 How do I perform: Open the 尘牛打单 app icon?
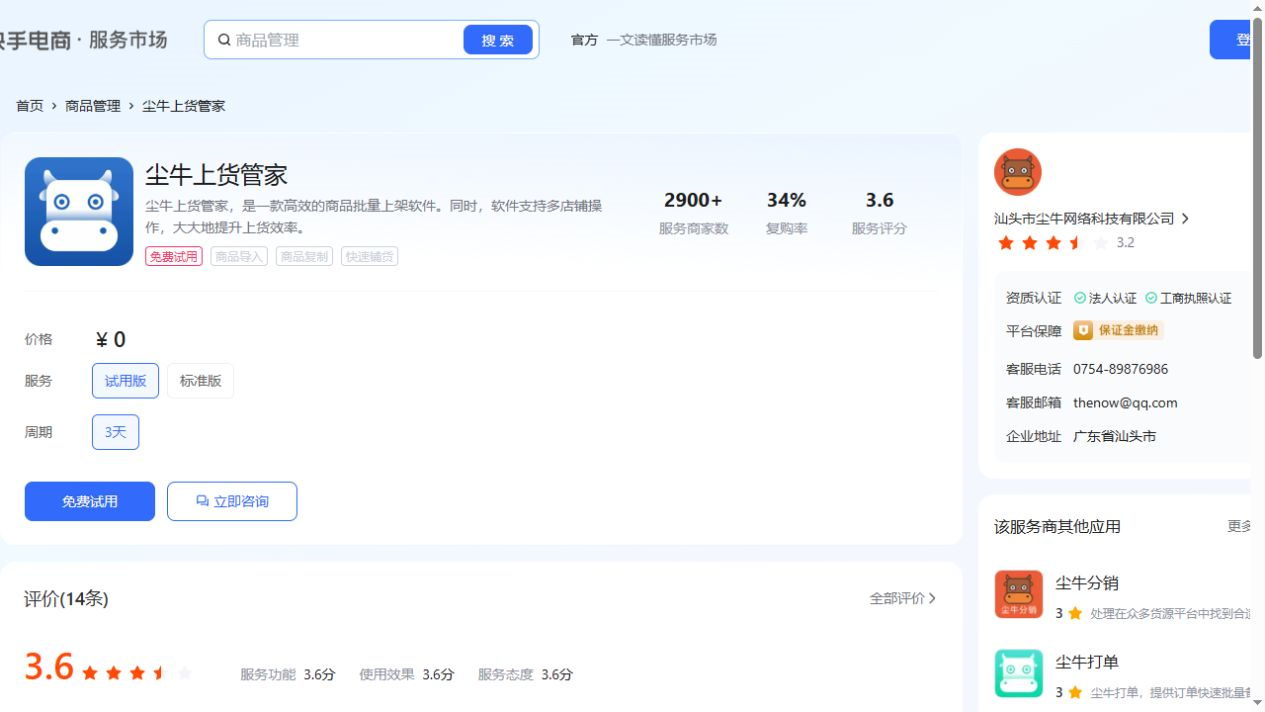[x=1019, y=673]
